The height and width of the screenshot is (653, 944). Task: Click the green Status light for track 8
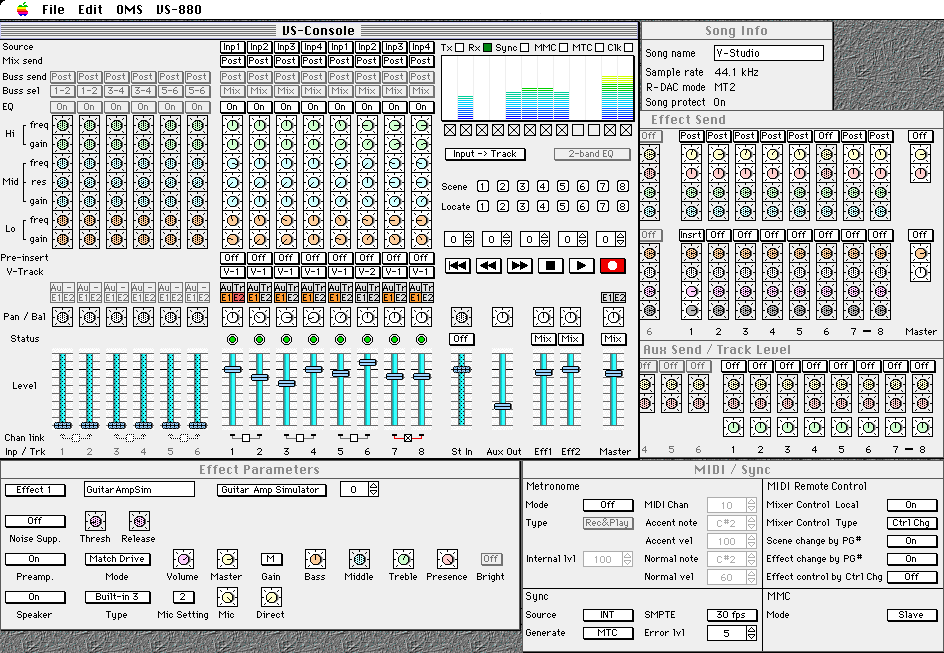(x=421, y=339)
